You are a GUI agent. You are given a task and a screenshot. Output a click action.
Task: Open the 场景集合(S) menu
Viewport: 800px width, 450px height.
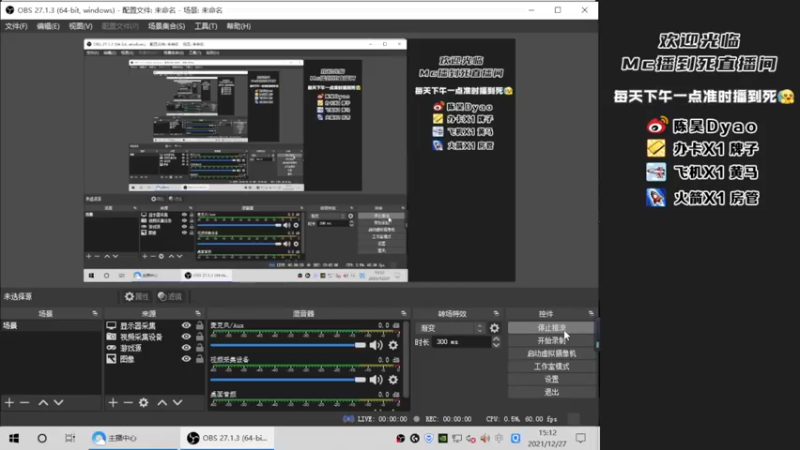pyautogui.click(x=166, y=27)
